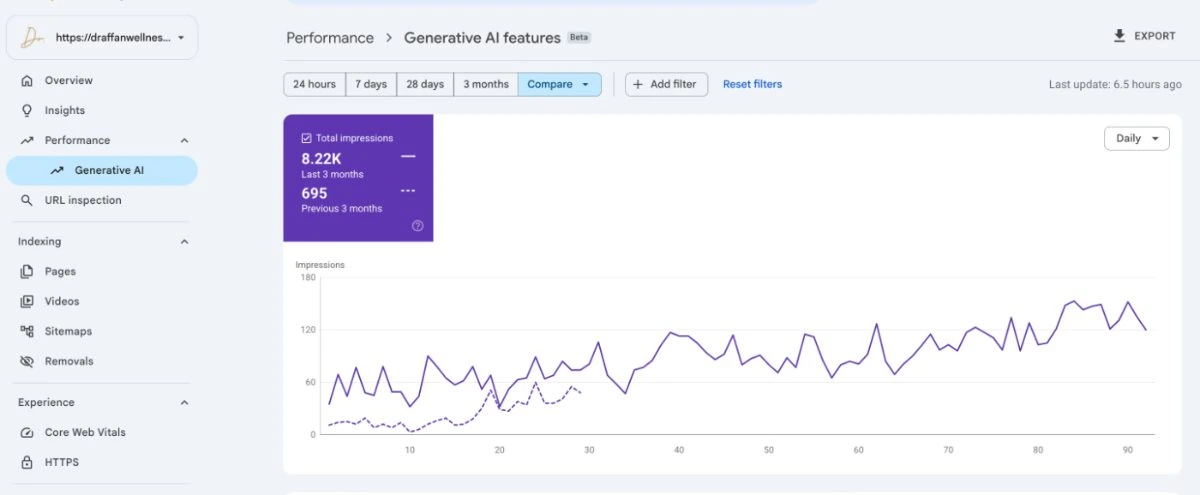
Task: Click the HTTPS padlock icon
Action: pos(27,463)
